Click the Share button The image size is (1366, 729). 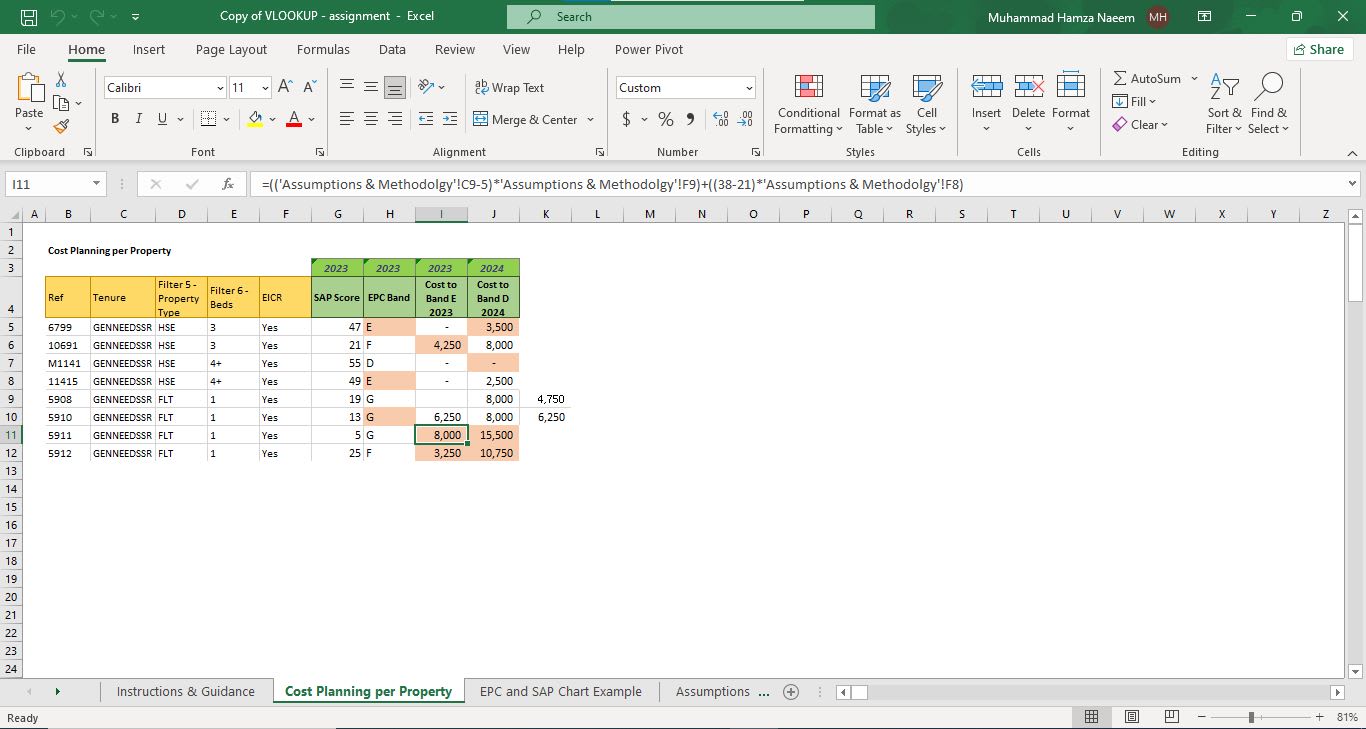coord(1318,49)
